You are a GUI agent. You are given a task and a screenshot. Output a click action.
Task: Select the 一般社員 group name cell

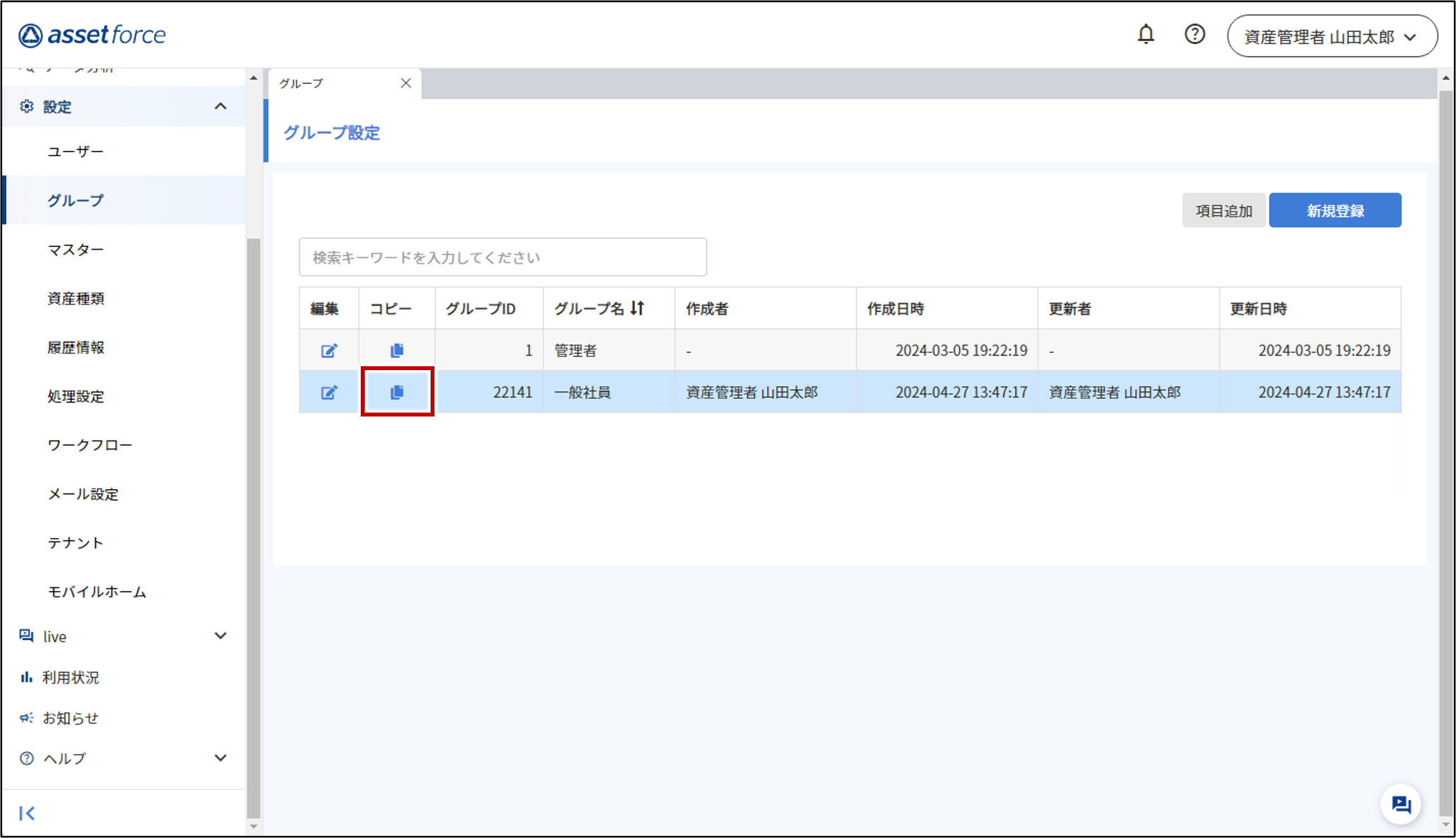609,392
